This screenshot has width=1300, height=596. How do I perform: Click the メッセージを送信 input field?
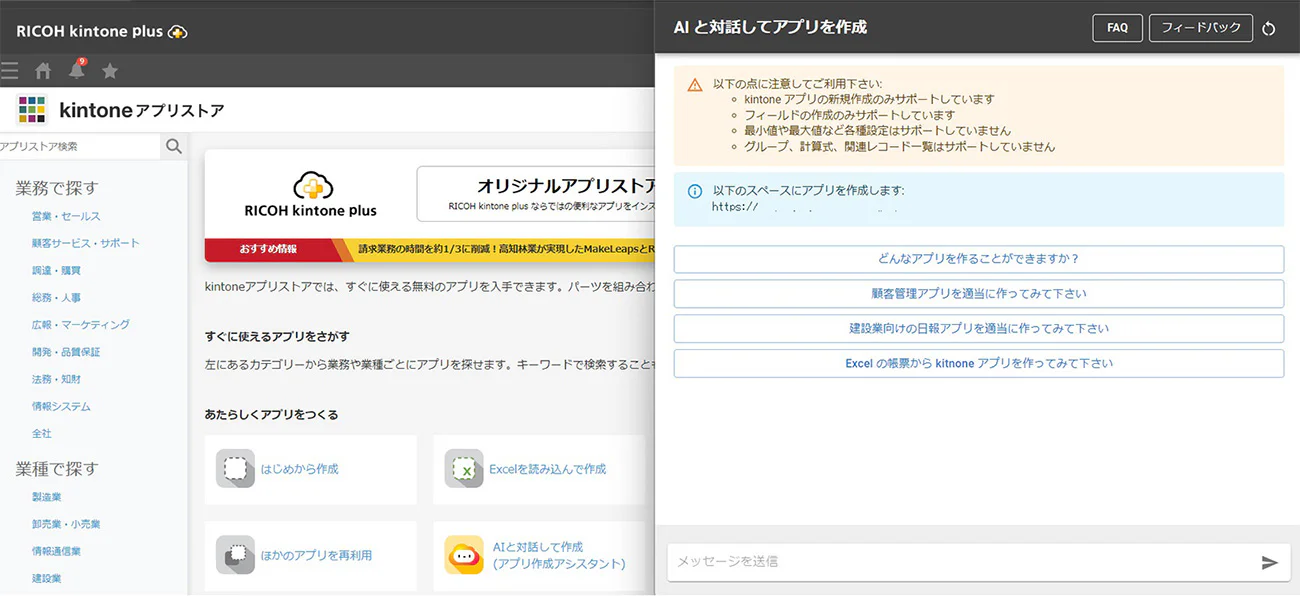pos(960,562)
